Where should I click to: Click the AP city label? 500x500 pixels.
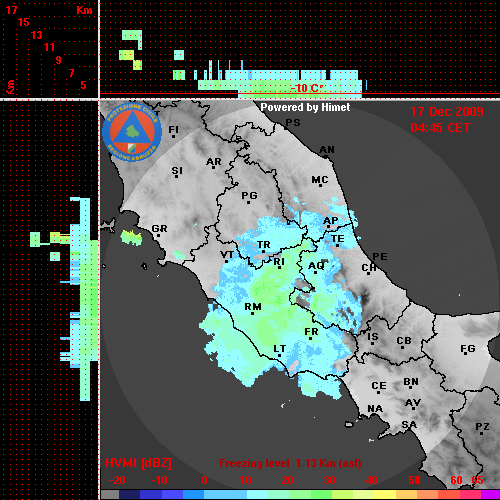click(x=331, y=221)
